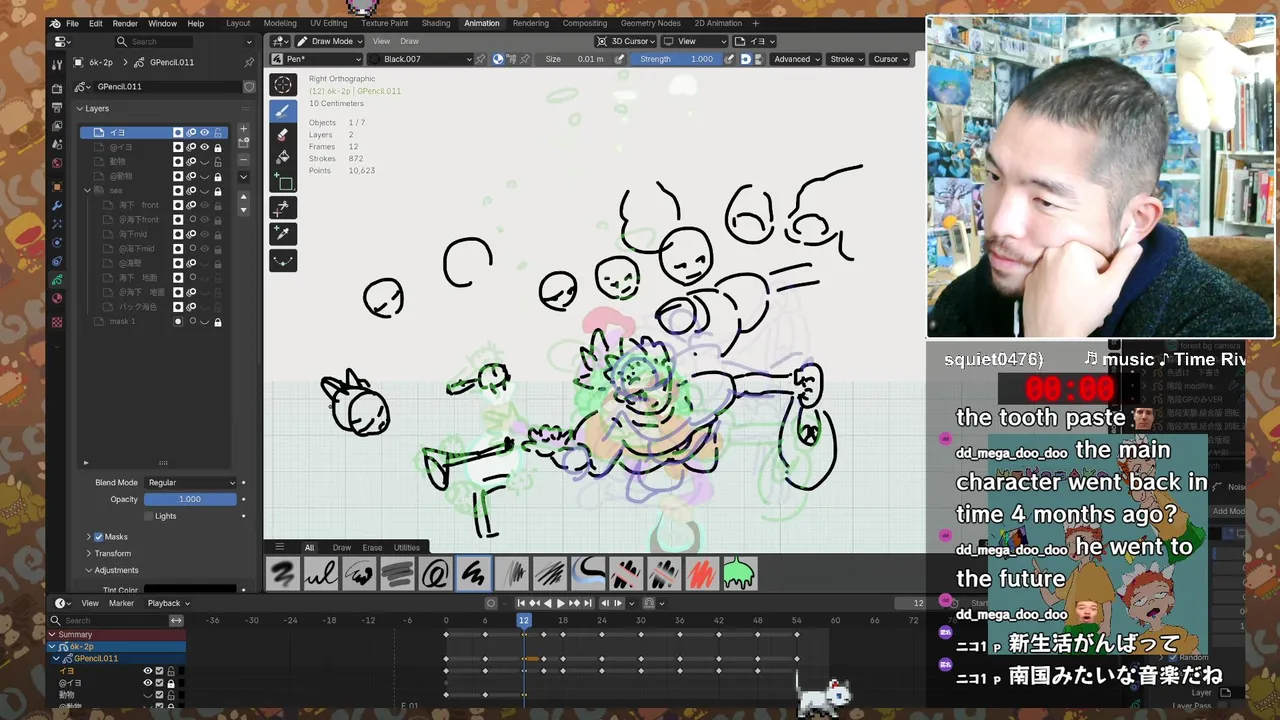Open the Playback menu in timeline
Viewport: 1280px width, 720px height.
[168, 603]
